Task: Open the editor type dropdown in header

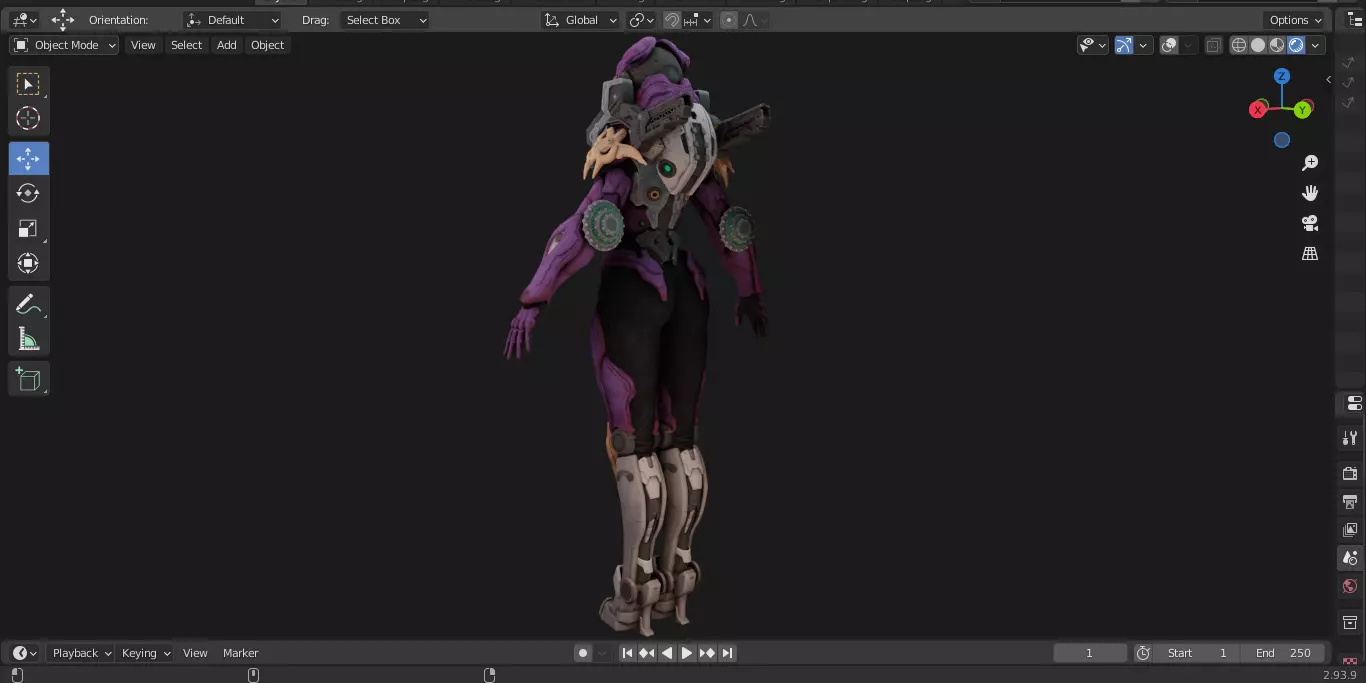Action: tap(24, 20)
